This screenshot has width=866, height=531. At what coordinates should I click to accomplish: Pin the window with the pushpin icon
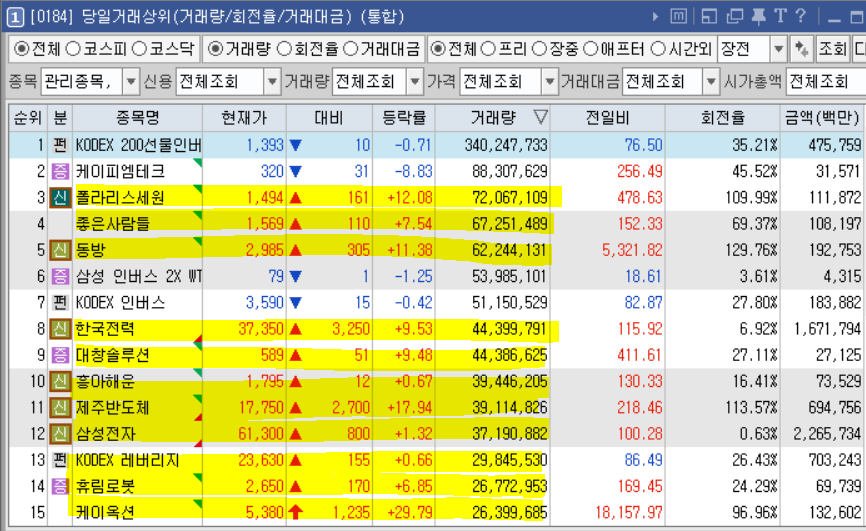758,16
